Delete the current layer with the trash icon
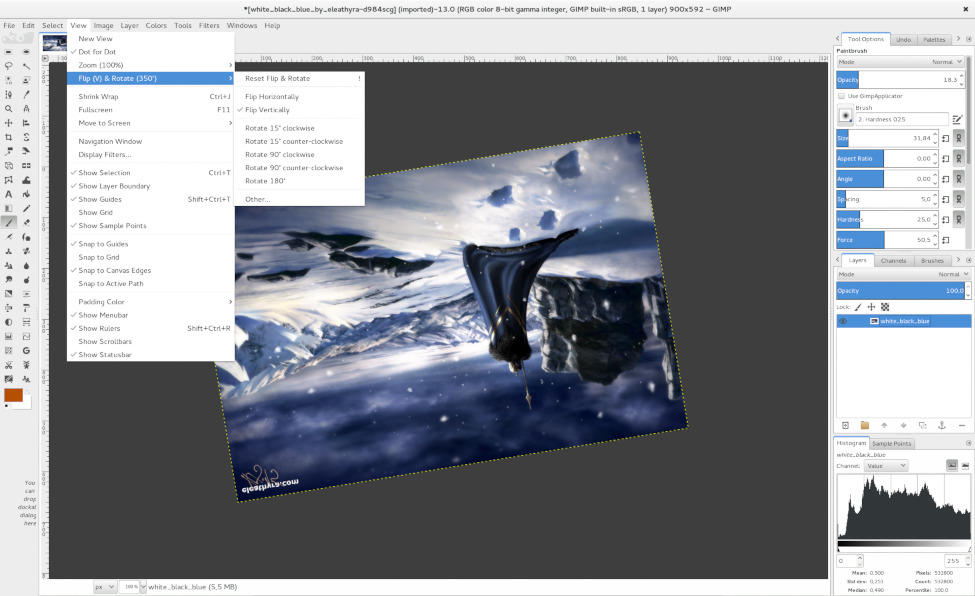This screenshot has width=975, height=596. click(962, 425)
